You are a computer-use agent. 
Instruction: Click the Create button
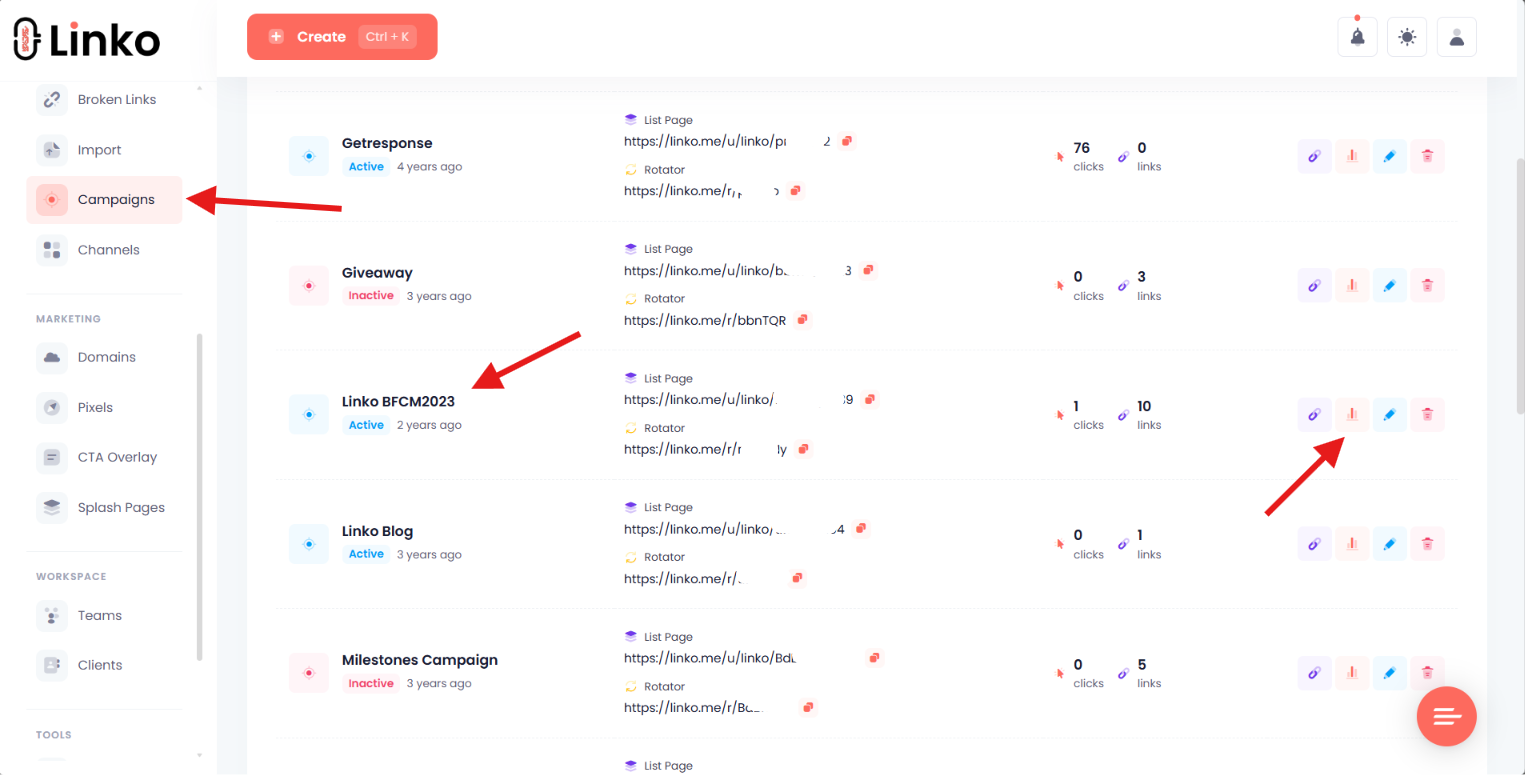342,37
